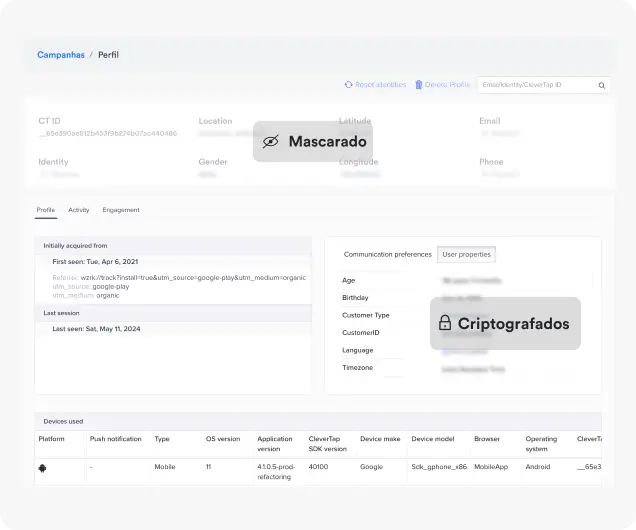The width and height of the screenshot is (636, 530).
Task: Click the Push notification column header
Action: [x=116, y=439]
